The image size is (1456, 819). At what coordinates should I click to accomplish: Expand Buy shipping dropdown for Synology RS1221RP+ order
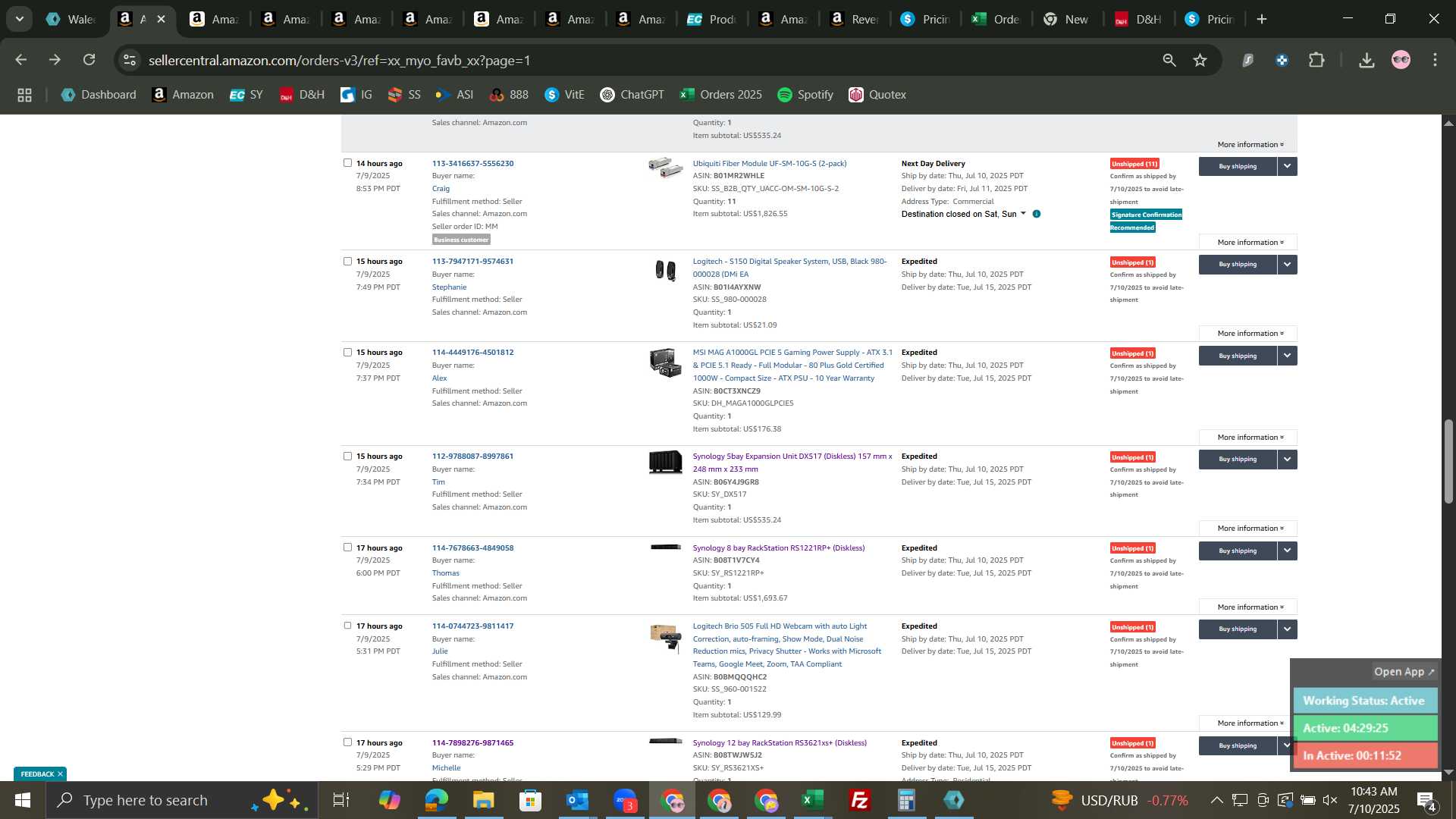[x=1287, y=551]
